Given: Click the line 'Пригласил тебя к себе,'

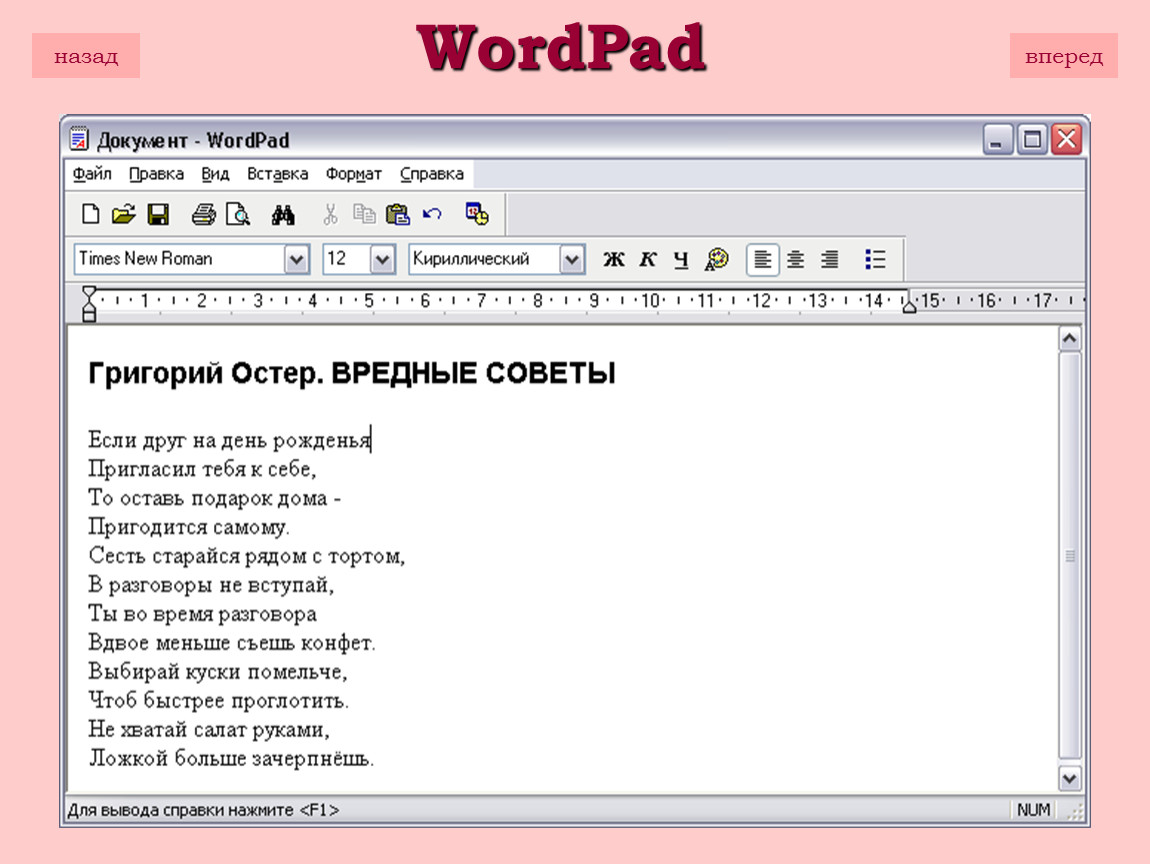Looking at the screenshot, I should (x=202, y=469).
